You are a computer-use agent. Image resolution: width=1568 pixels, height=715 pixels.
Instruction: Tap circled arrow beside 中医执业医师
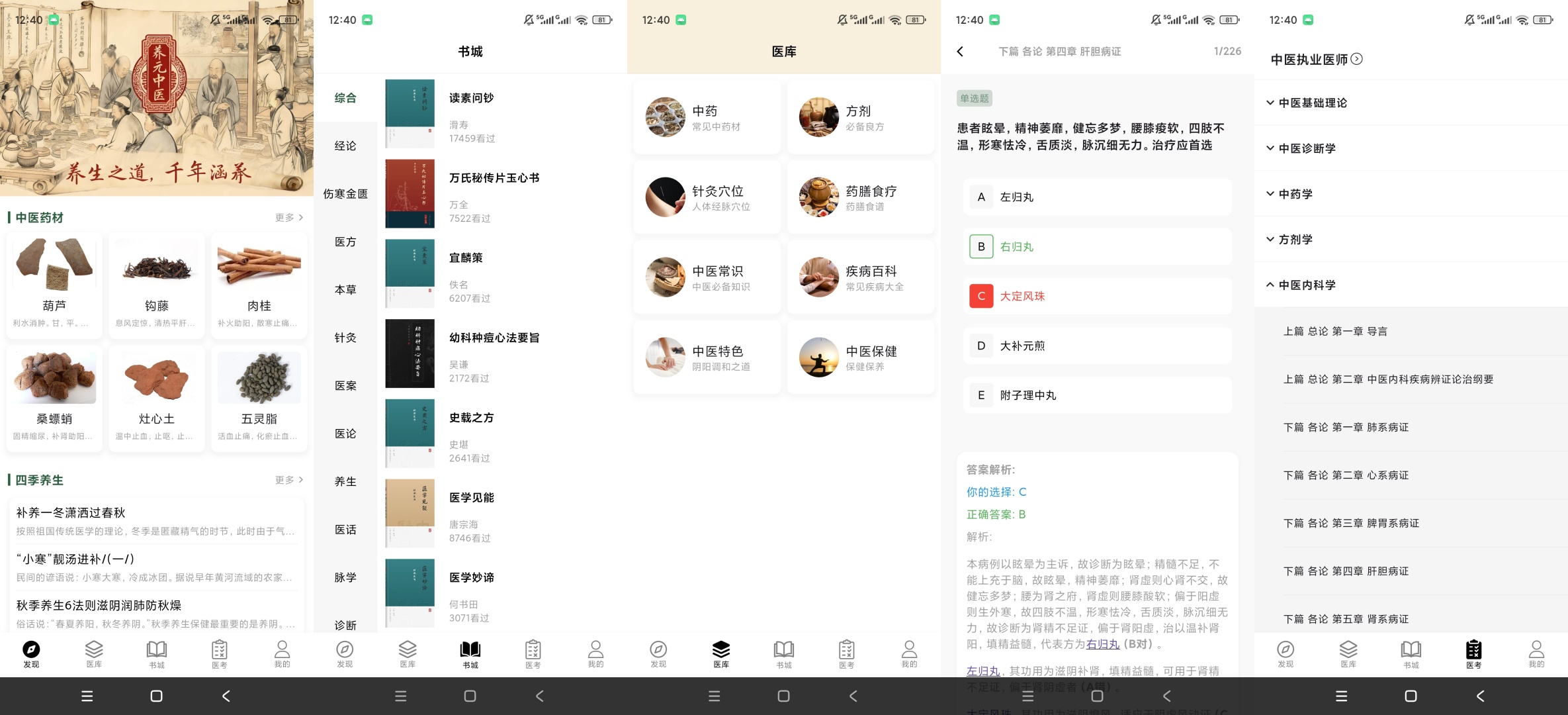(1356, 59)
